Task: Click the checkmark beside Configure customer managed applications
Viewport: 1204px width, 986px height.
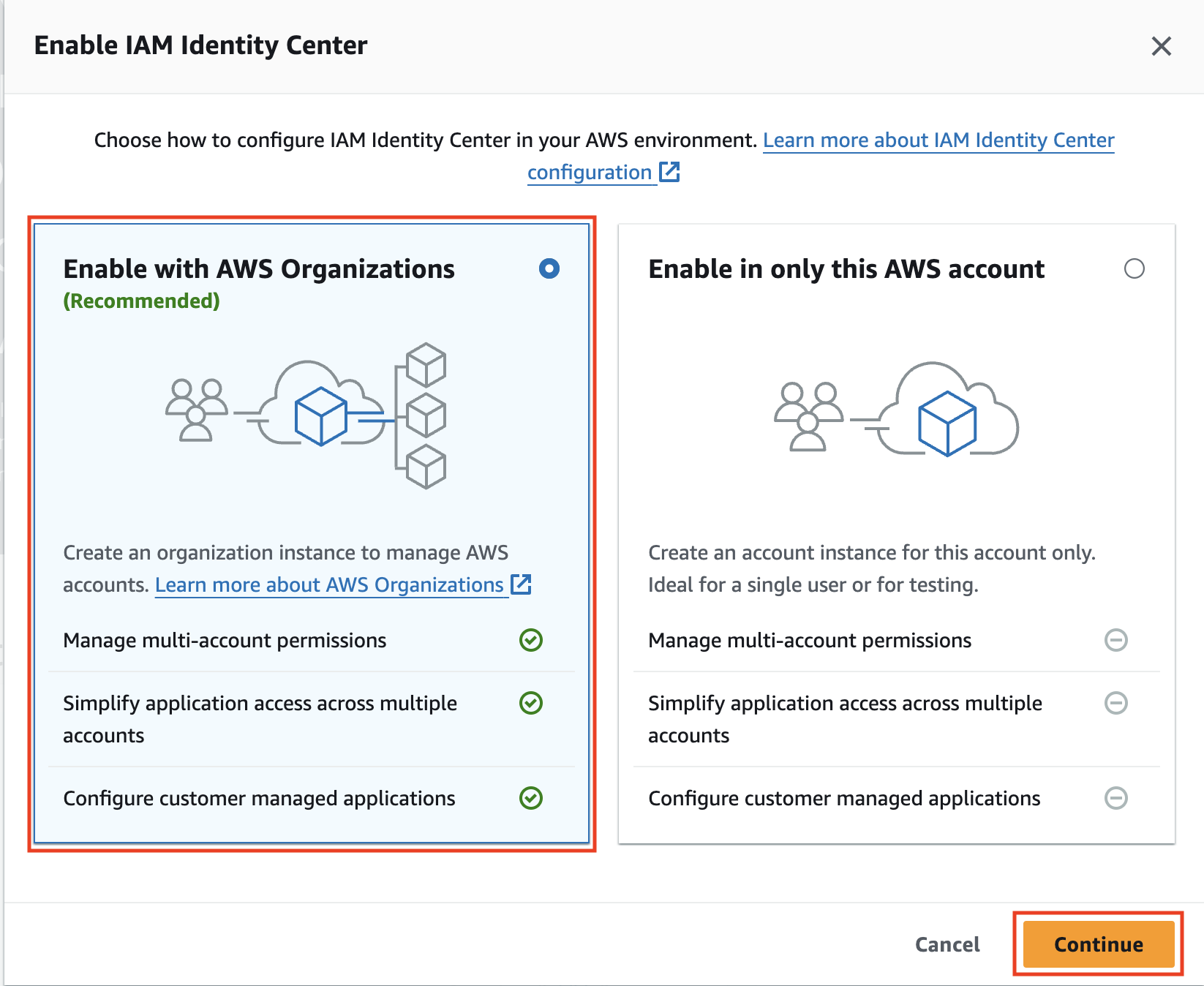Action: 531,799
